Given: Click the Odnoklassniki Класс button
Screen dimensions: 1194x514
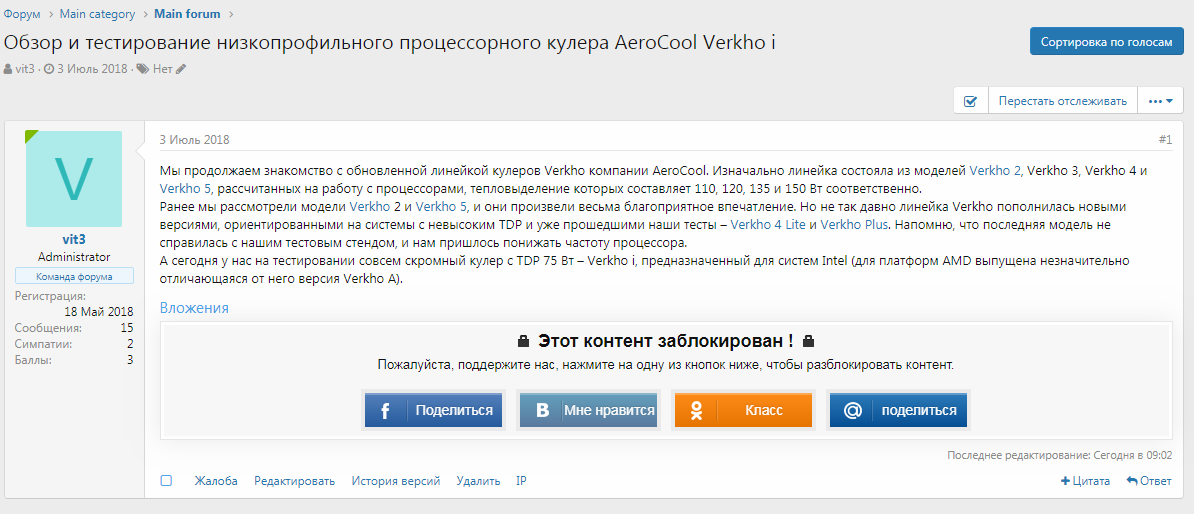Looking at the screenshot, I should point(742,410).
